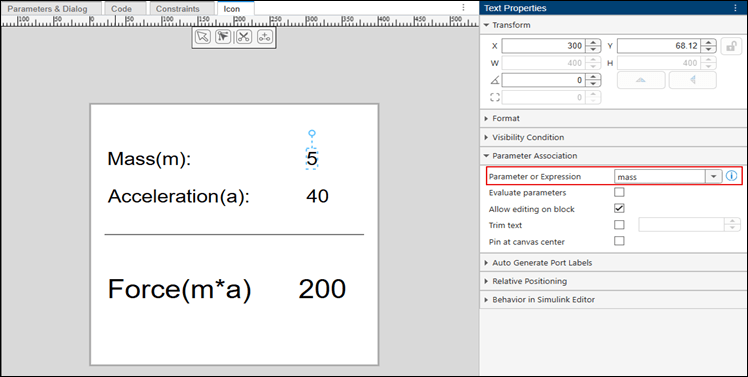Increment the X position value
This screenshot has width=748, height=377.
pos(593,42)
